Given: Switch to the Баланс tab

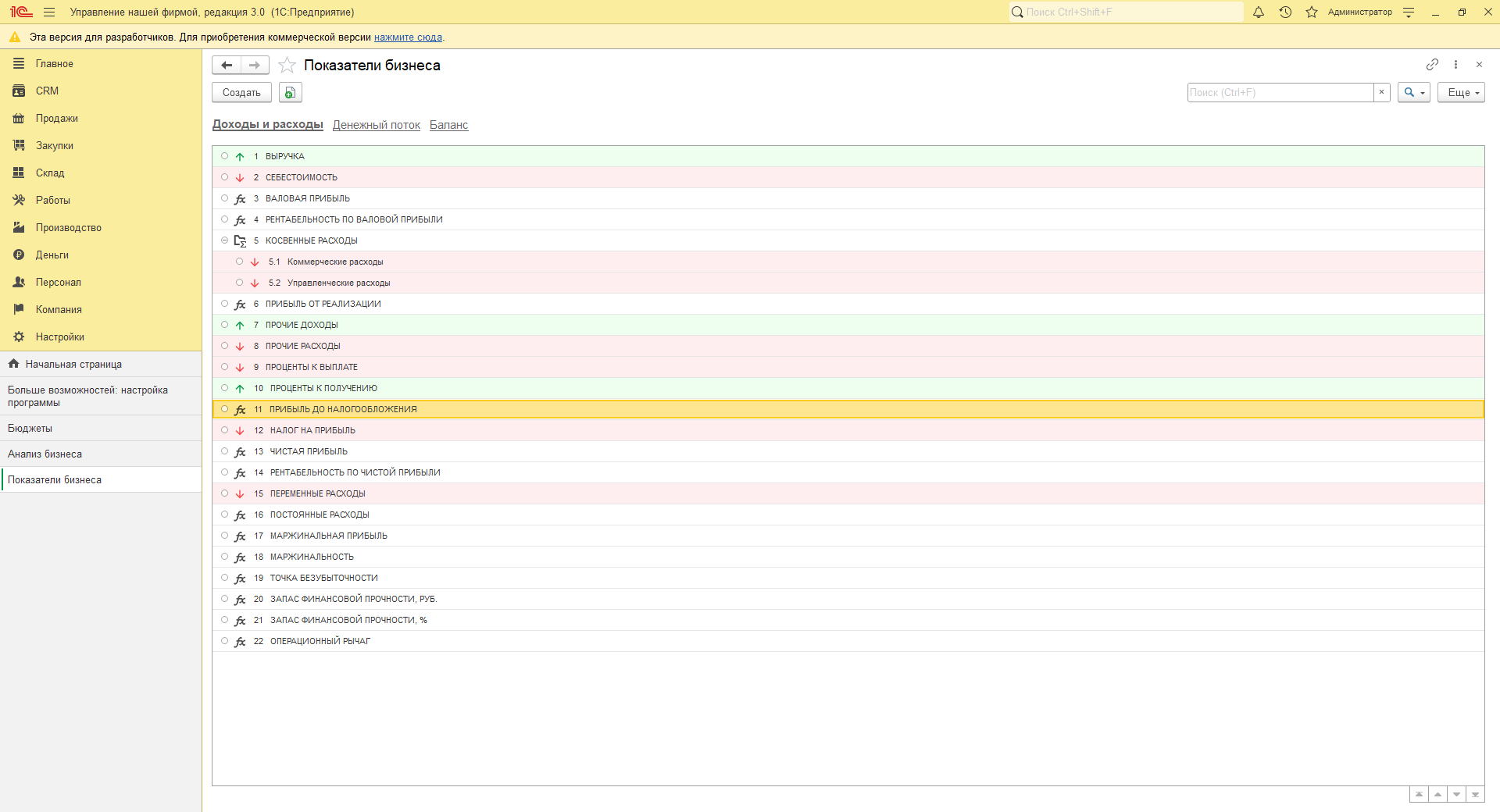Looking at the screenshot, I should (448, 125).
